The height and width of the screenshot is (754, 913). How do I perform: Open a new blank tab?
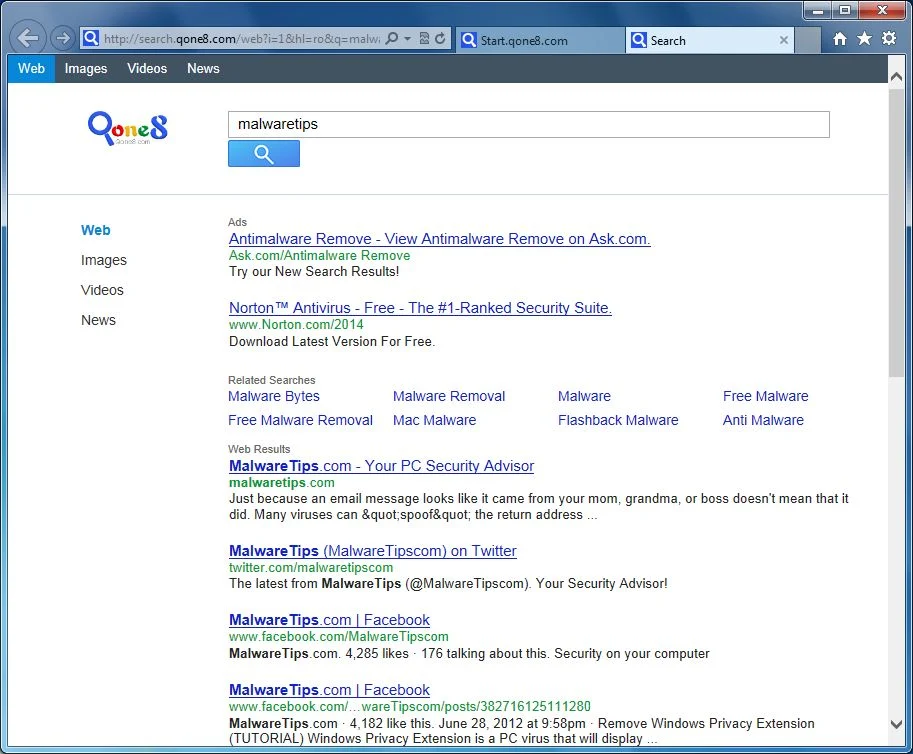point(808,40)
